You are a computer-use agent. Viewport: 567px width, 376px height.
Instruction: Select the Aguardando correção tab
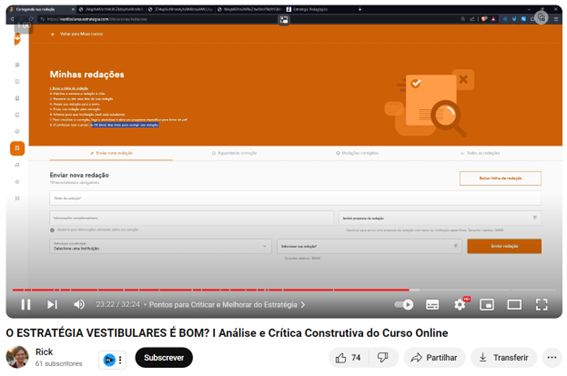pos(234,153)
